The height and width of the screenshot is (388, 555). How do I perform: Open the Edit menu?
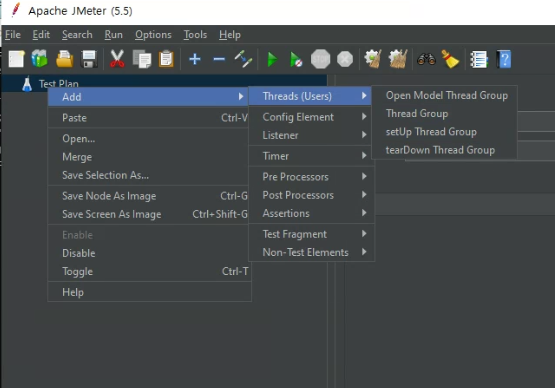pos(41,35)
